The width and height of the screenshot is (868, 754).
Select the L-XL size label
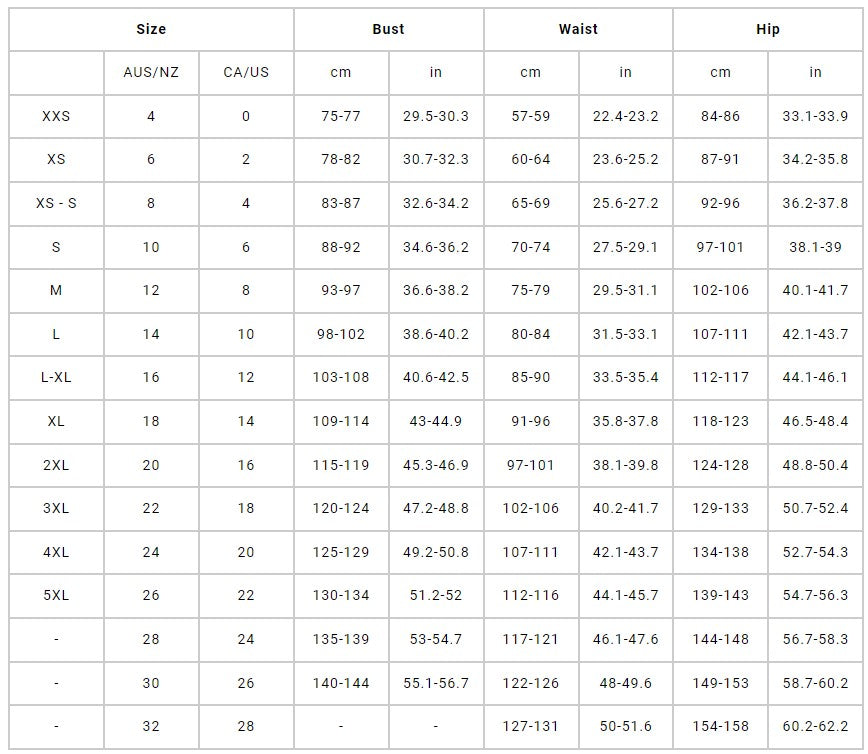(x=56, y=377)
